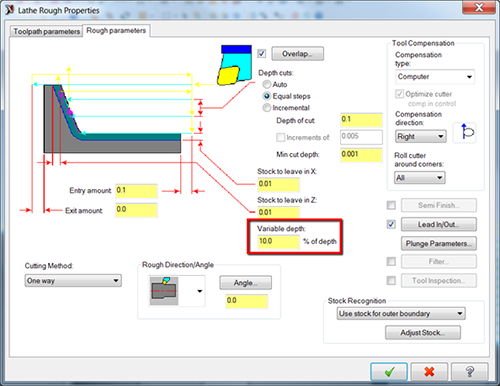Choose Incremental depth cuts radio button
Image resolution: width=500 pixels, height=386 pixels.
pyautogui.click(x=267, y=108)
